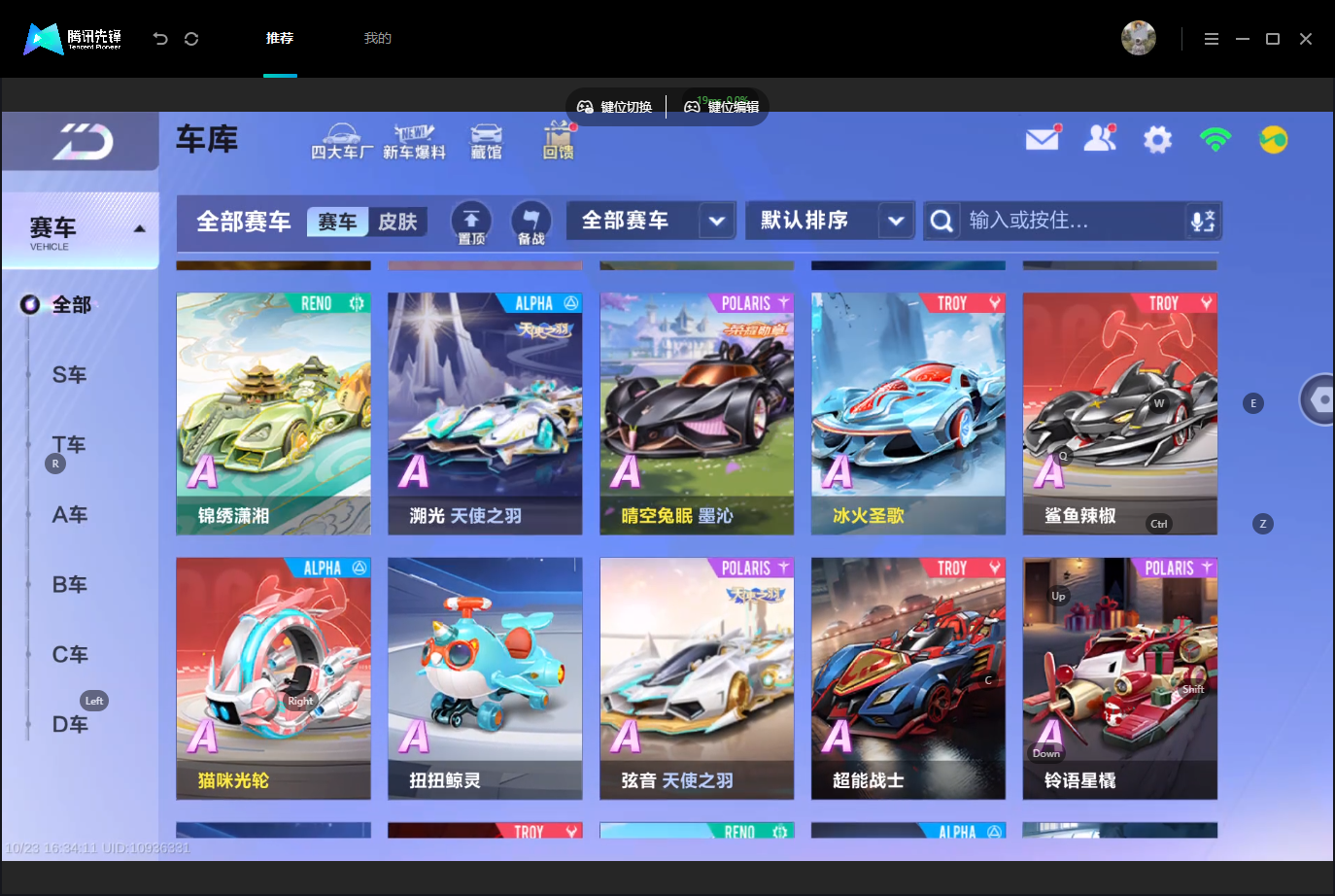Open the 新车爆料 new car preview
The image size is (1335, 896).
coord(414,142)
